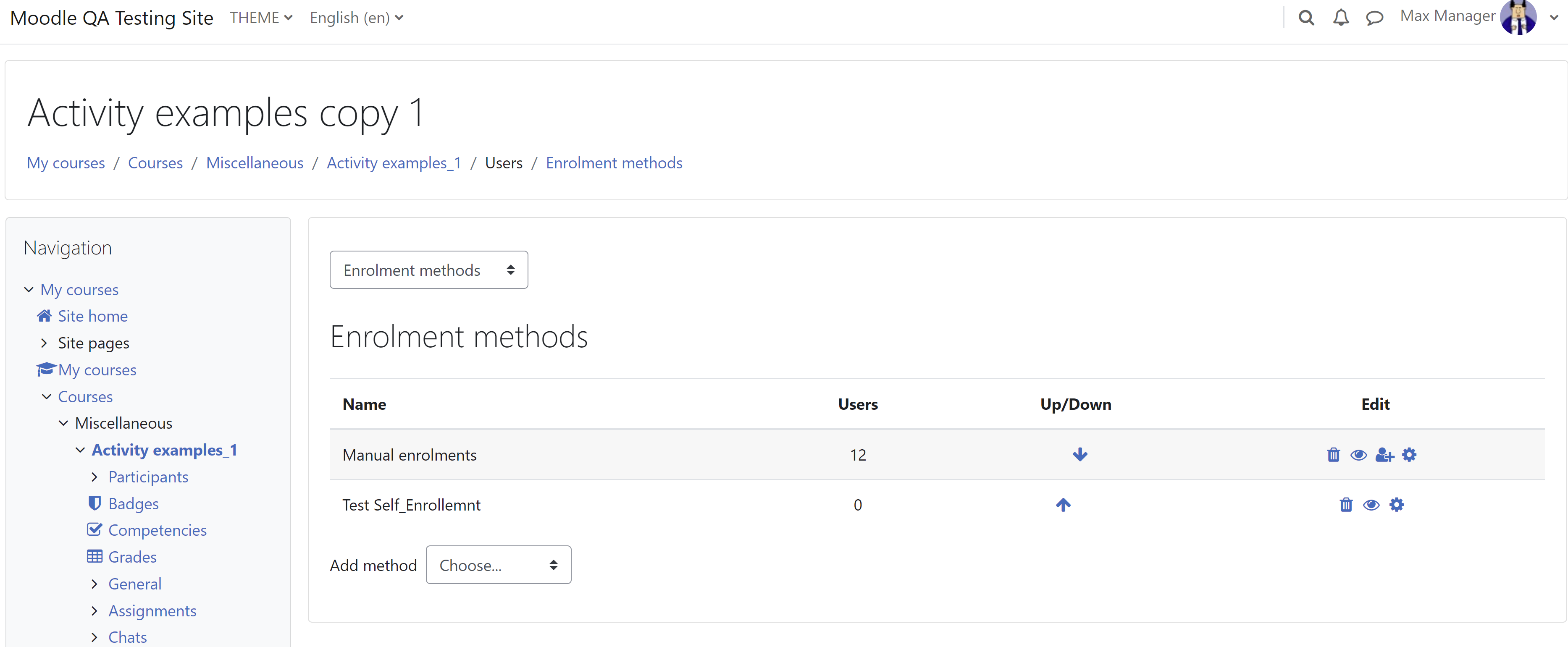This screenshot has height=647, width=1568.
Task: Expand Site pages tree node
Action: click(x=44, y=343)
